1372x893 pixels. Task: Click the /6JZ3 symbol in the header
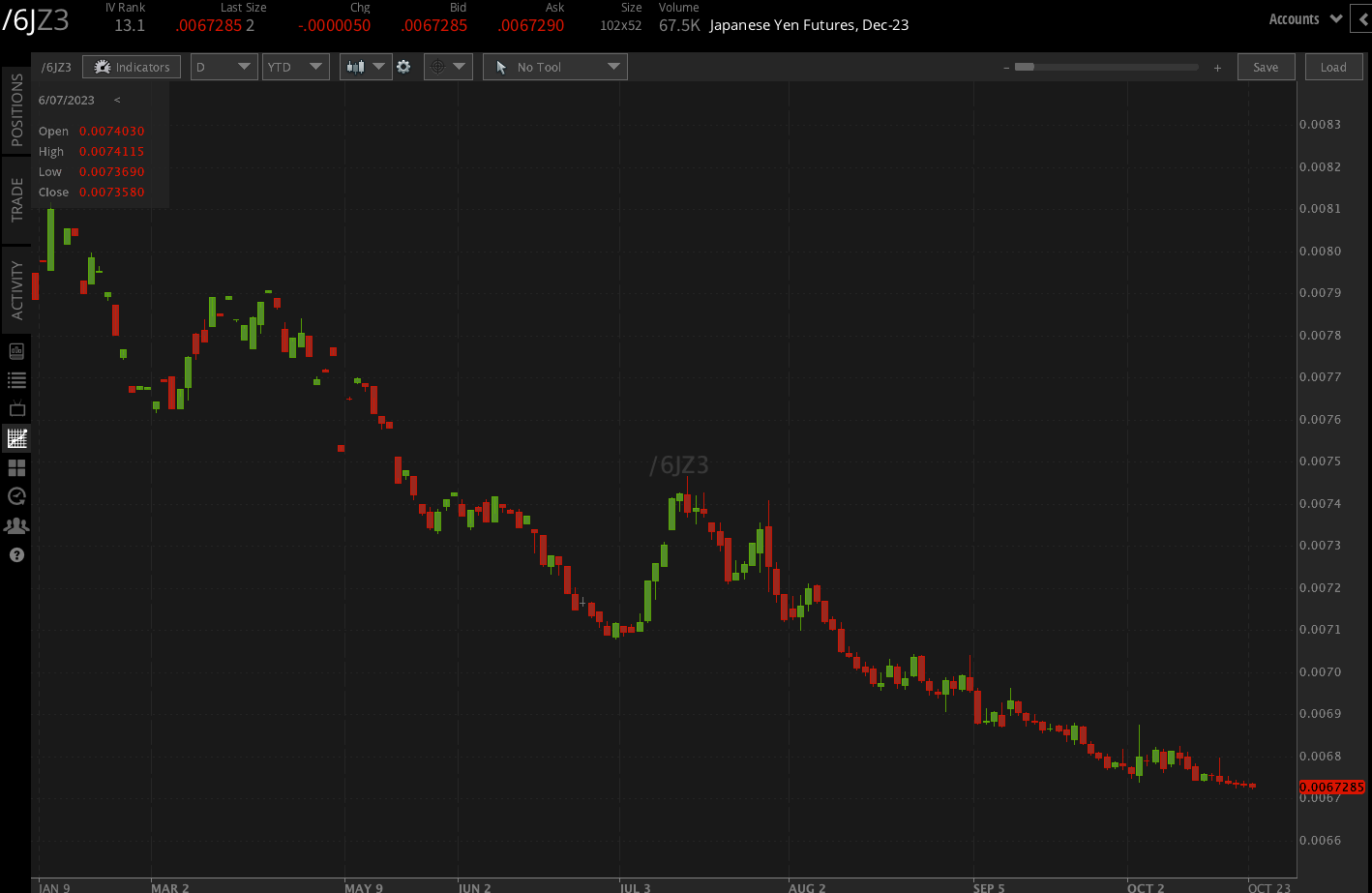(x=36, y=21)
